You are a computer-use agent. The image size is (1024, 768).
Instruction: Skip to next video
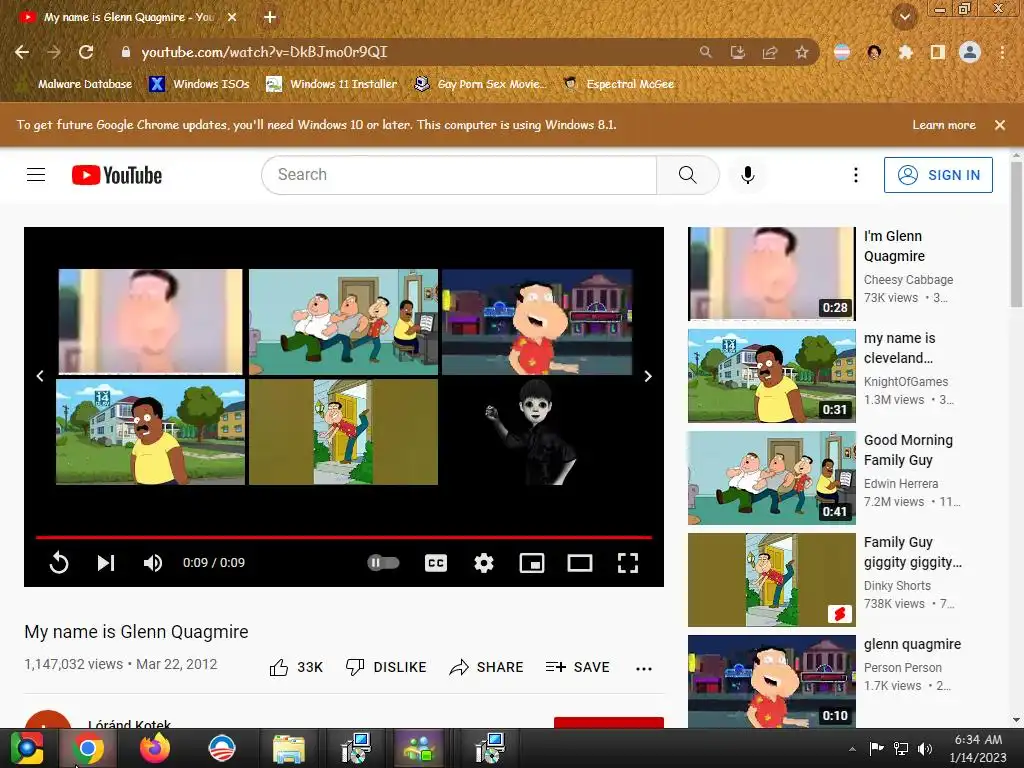[106, 563]
